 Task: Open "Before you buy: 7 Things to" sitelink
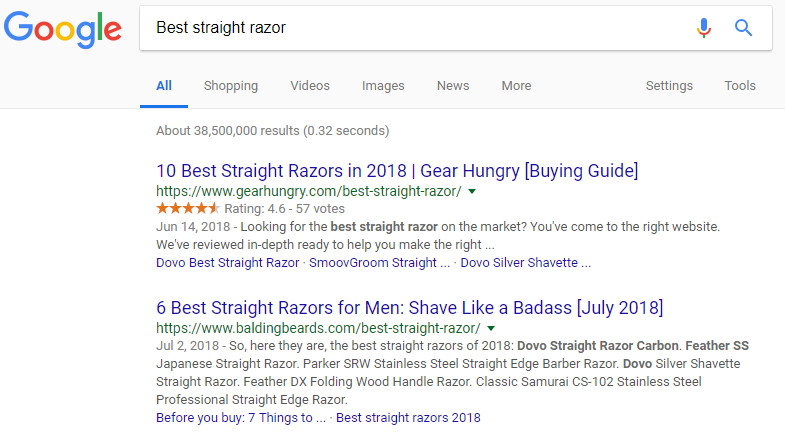pyautogui.click(x=240, y=418)
